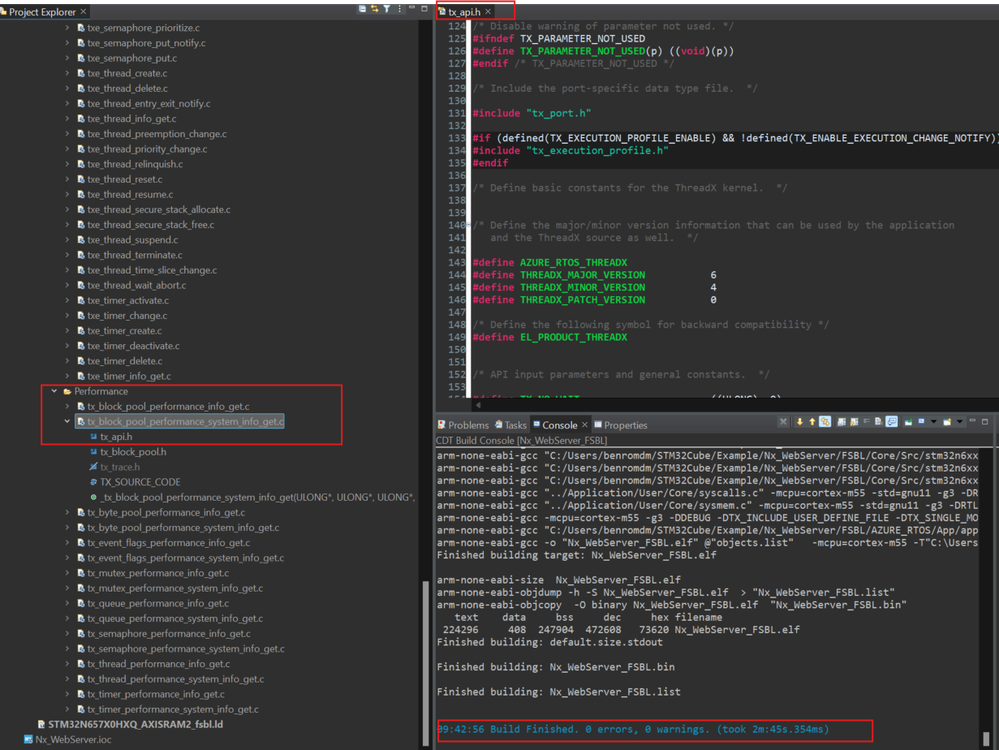Screen dimensions: 999x750
Task: Maximize the Console view
Action: click(985, 422)
